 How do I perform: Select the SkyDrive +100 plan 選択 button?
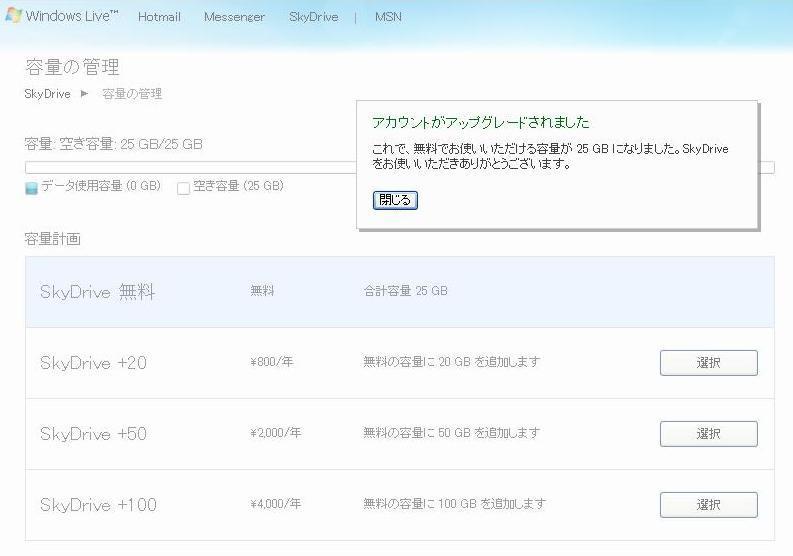709,504
